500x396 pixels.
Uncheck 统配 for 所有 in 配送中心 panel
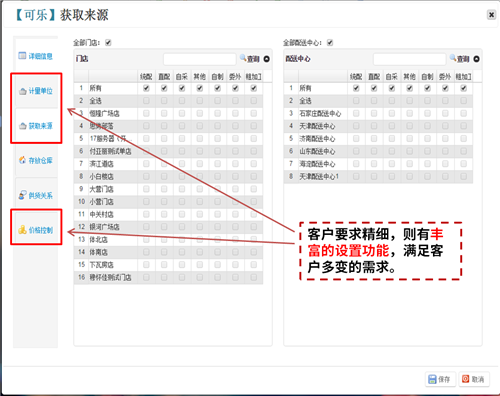click(x=356, y=88)
